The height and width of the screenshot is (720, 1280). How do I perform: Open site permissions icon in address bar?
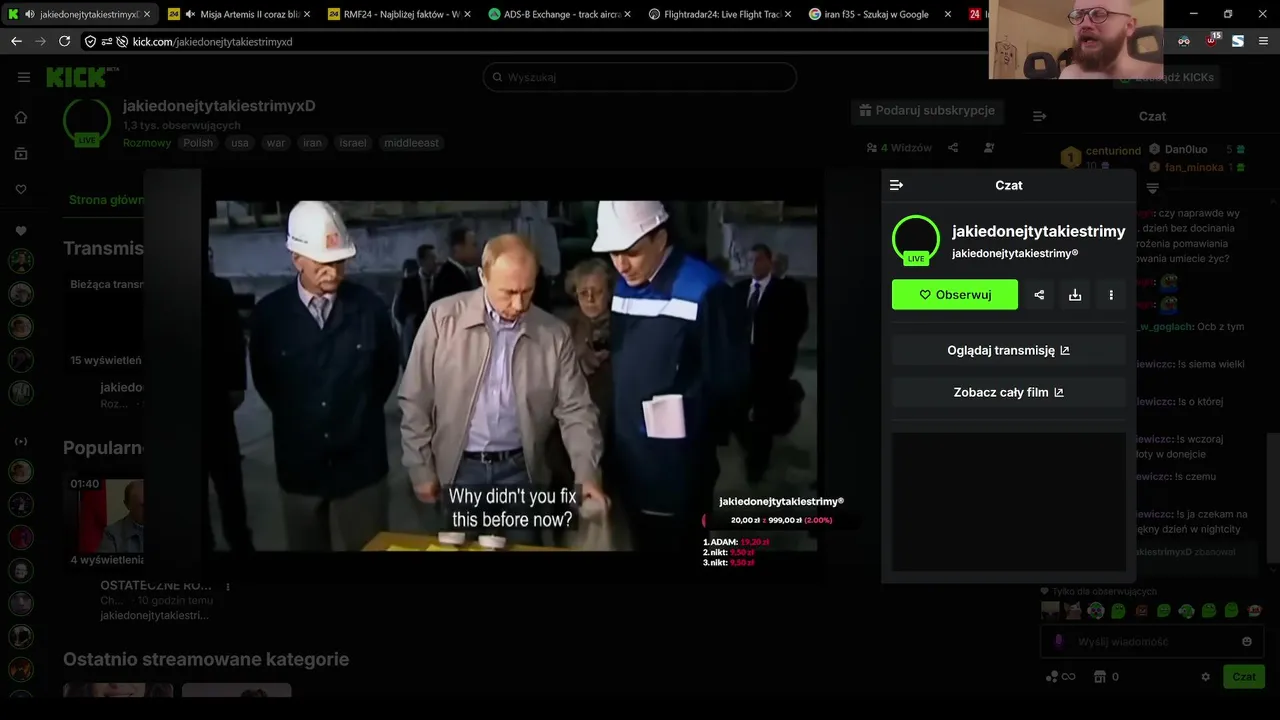tap(106, 41)
